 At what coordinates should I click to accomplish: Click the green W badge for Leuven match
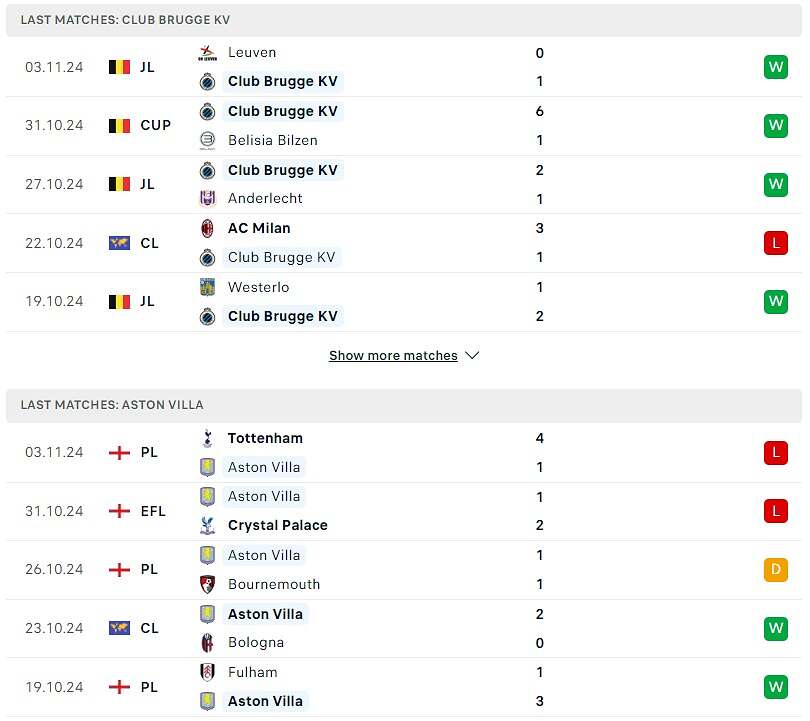pyautogui.click(x=775, y=67)
